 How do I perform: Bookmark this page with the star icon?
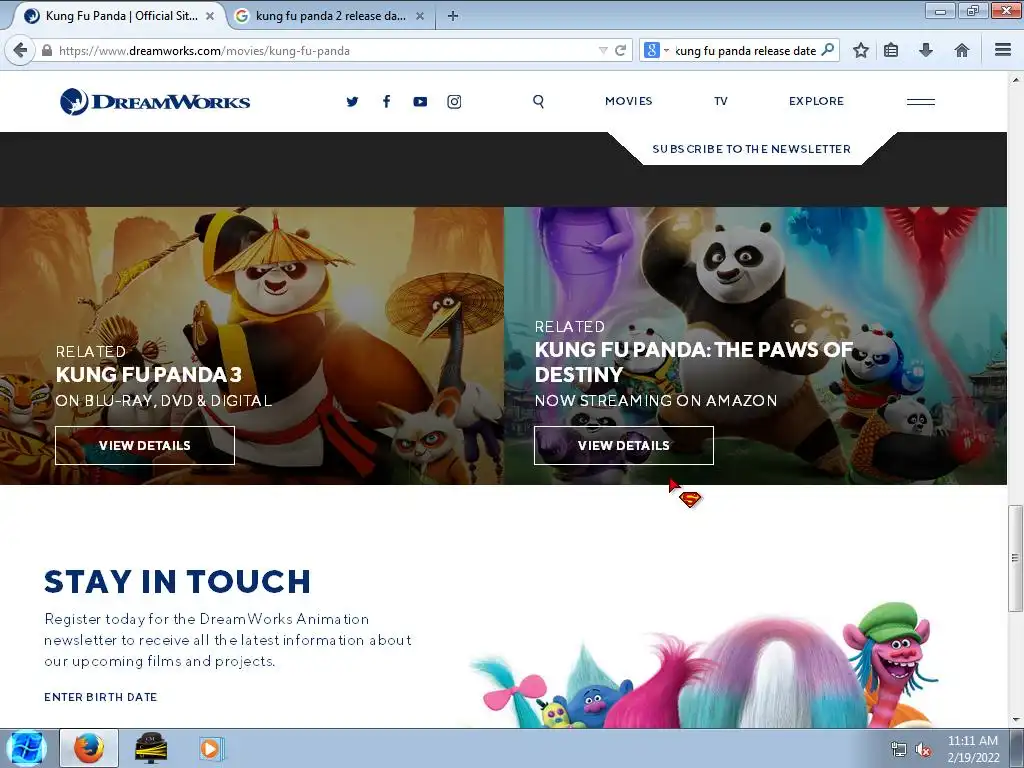pyautogui.click(x=861, y=50)
